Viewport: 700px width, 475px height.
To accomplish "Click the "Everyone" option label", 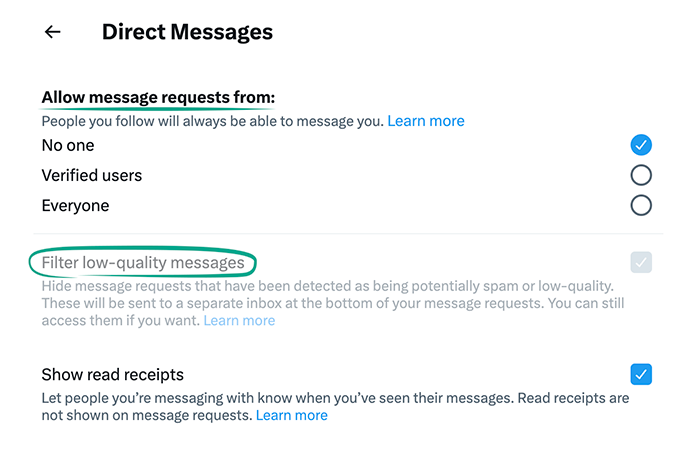I will click(75, 205).
